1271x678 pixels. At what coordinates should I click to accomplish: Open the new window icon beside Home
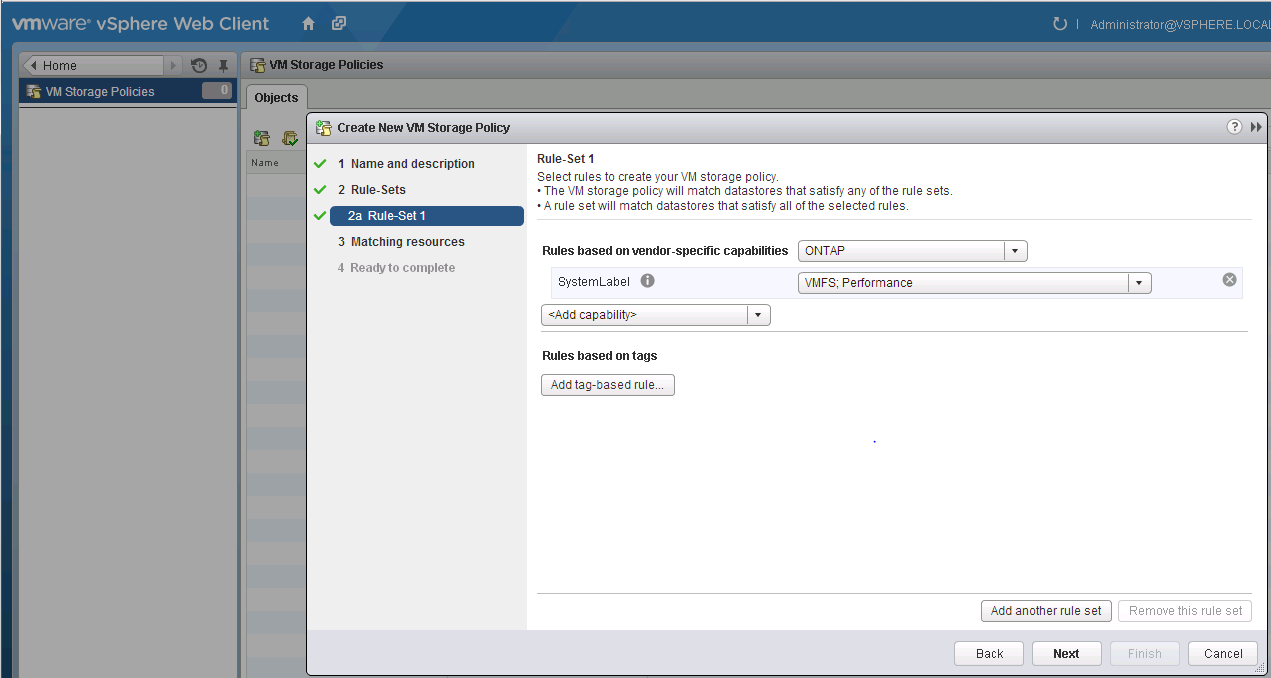point(339,23)
